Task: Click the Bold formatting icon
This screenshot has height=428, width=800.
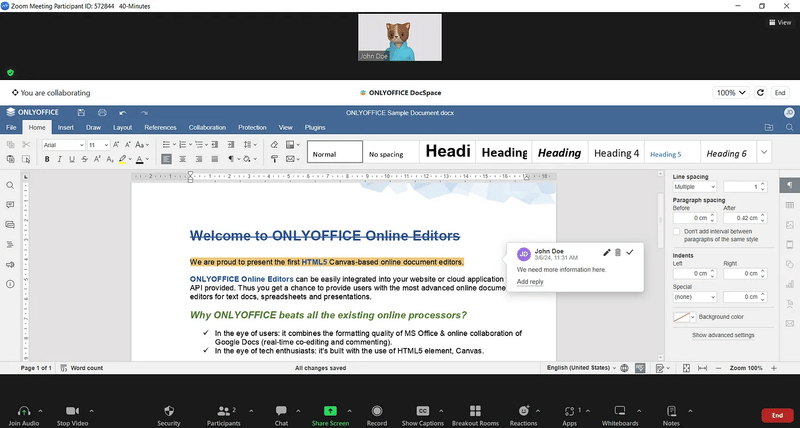Action: tap(47, 160)
